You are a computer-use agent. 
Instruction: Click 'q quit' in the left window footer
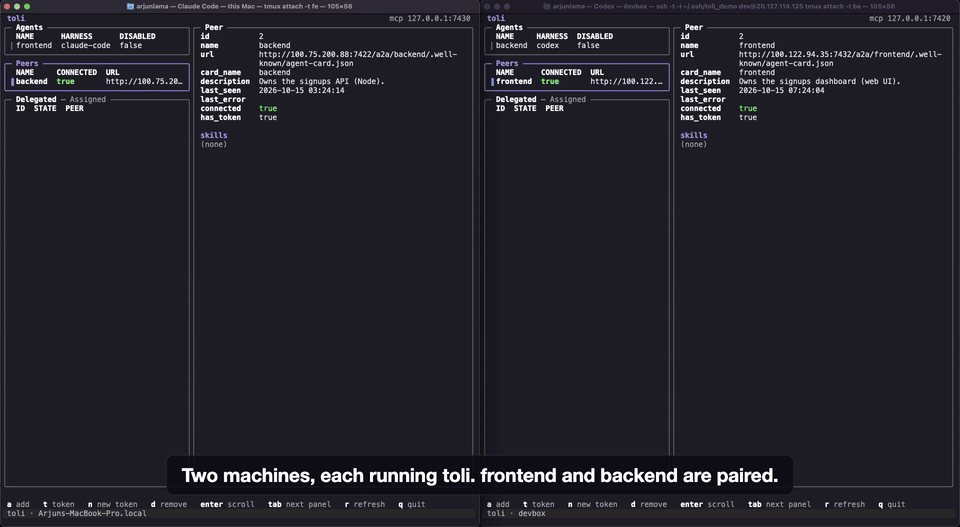pyautogui.click(x=411, y=504)
